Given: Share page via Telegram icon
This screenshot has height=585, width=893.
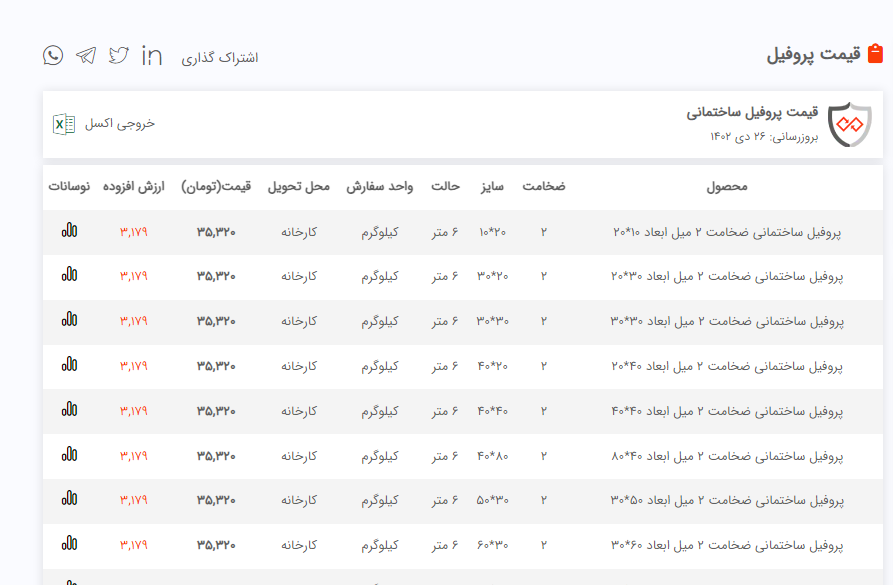Looking at the screenshot, I should click(86, 55).
